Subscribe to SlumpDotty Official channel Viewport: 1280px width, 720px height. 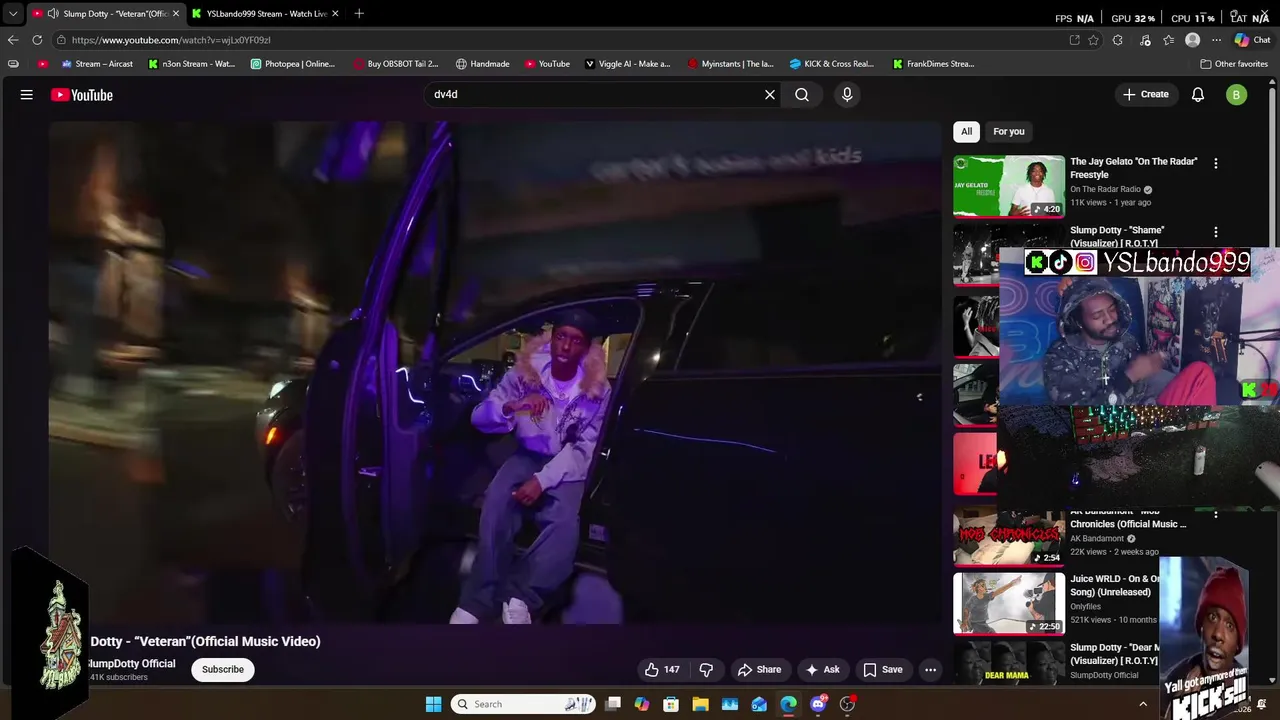tap(223, 670)
